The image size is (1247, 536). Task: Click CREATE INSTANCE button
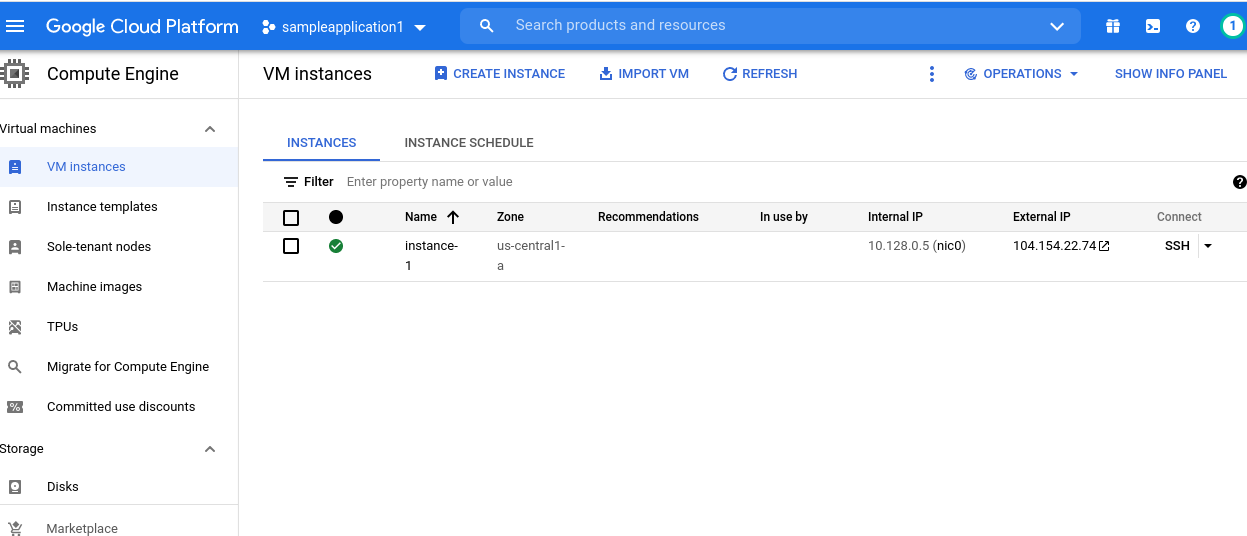500,74
